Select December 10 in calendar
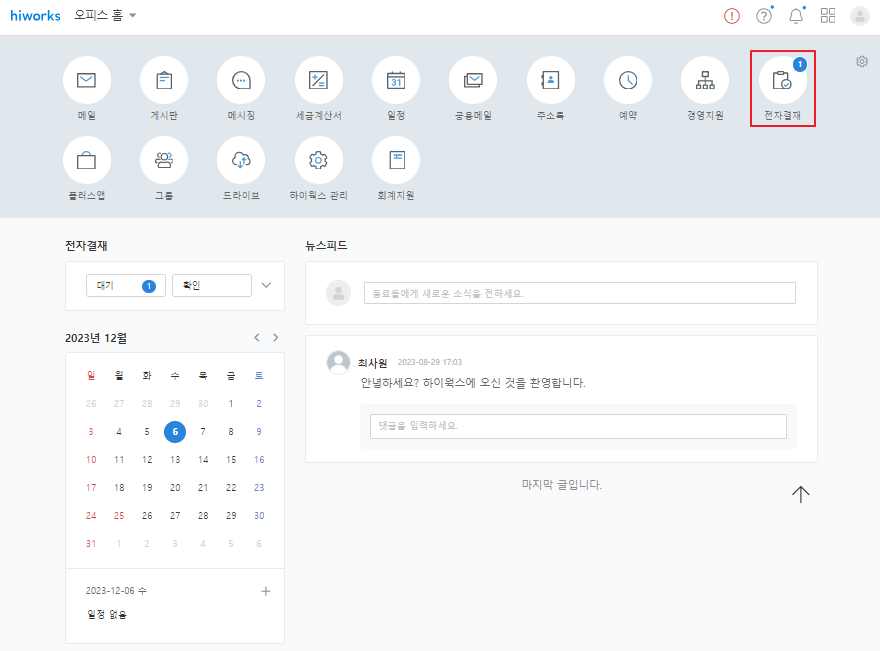This screenshot has height=651, width=880. 91,460
